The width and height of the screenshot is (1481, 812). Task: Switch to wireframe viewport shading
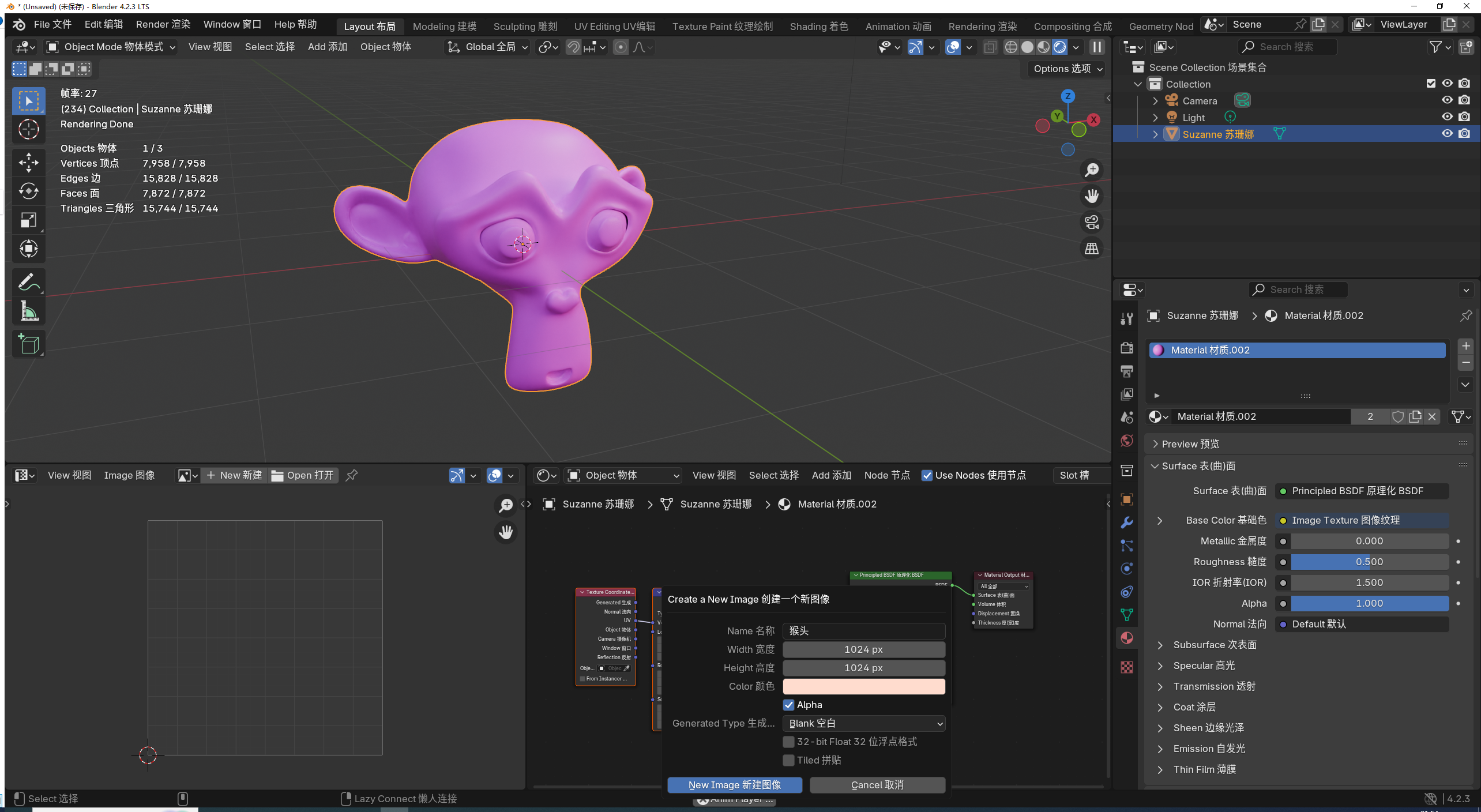tap(1011, 47)
